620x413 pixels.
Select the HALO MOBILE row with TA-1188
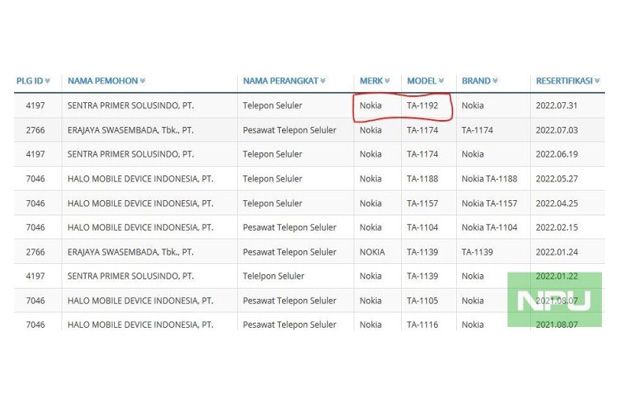tap(309, 179)
